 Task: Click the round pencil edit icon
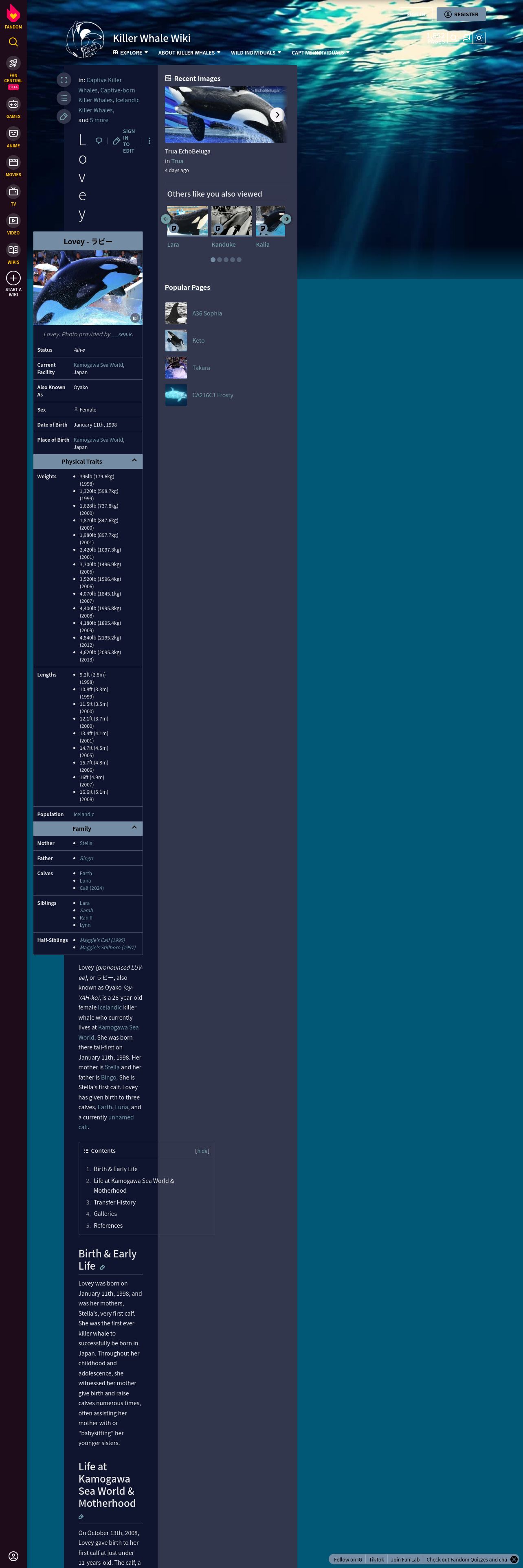(64, 116)
